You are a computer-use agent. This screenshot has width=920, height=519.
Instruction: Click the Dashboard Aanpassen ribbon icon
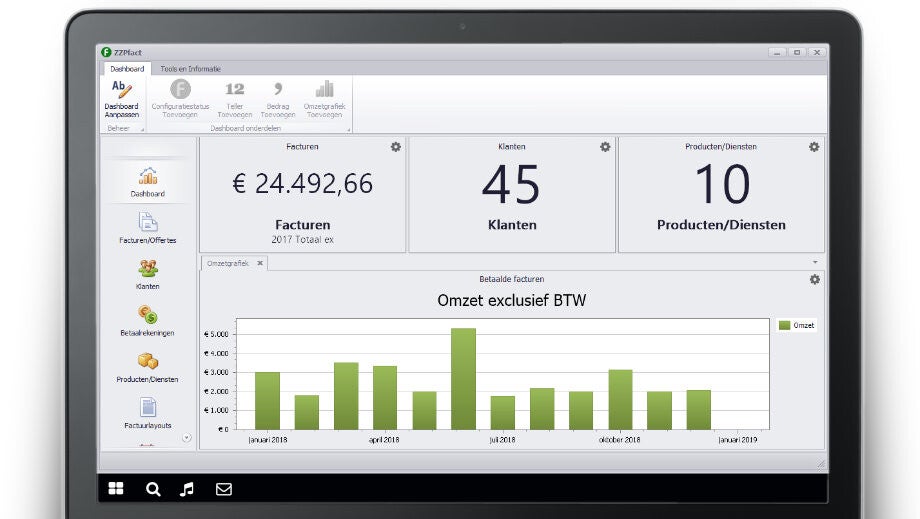click(x=121, y=90)
